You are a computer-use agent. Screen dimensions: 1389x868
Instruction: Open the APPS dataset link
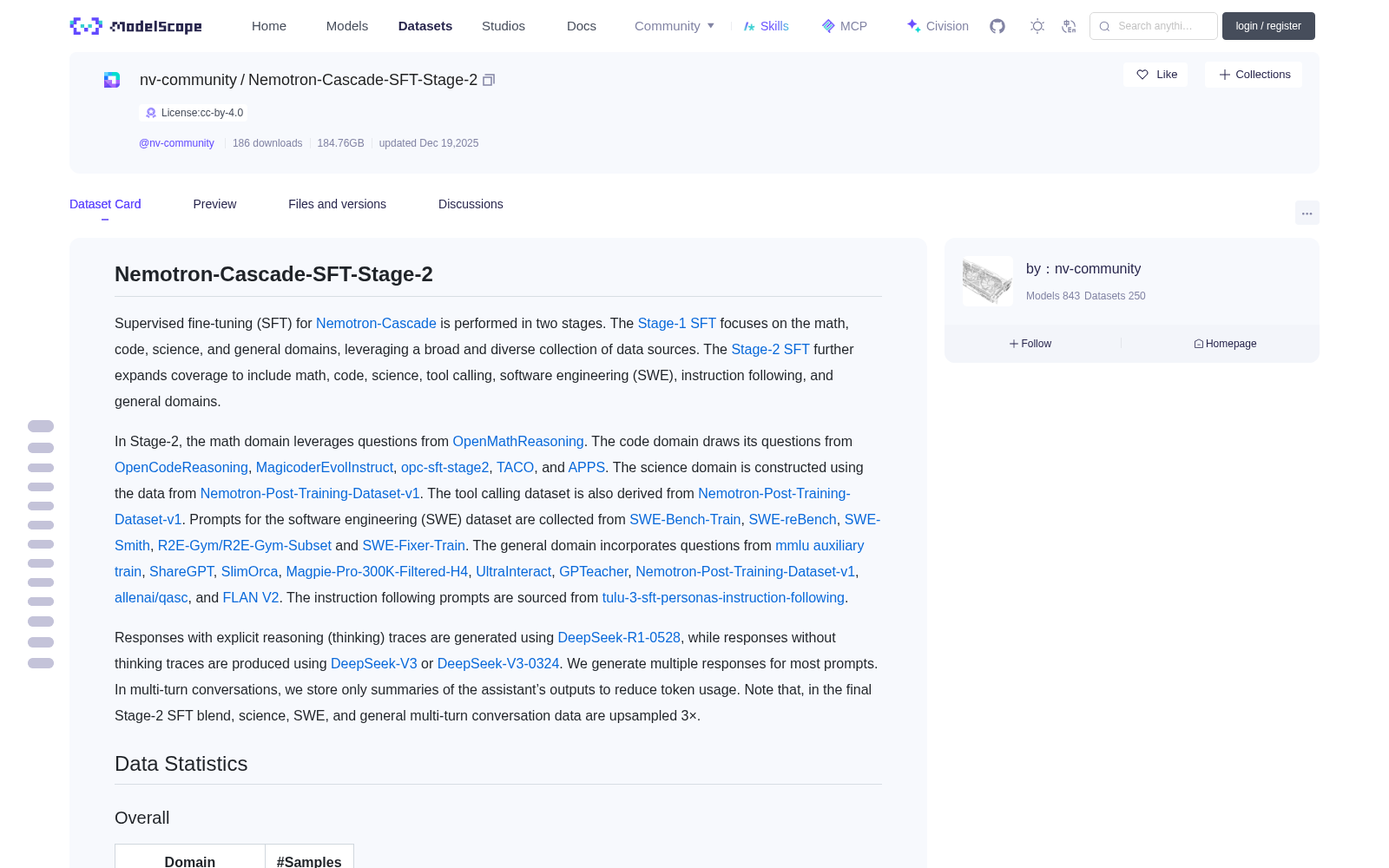coord(587,467)
